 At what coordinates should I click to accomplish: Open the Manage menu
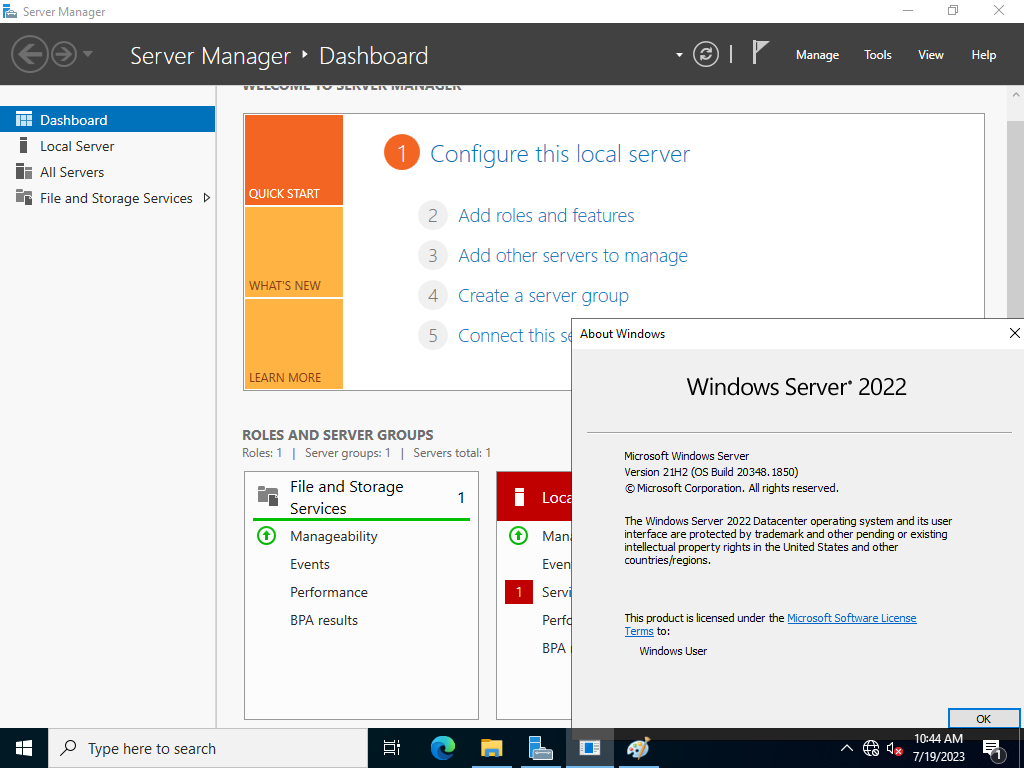817,55
